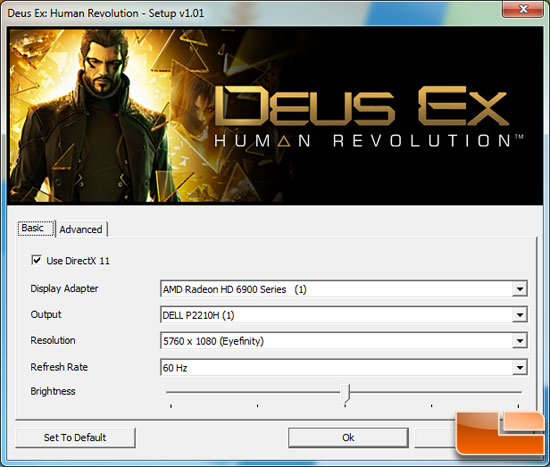Toggle the Use DirectX 11 checkbox
The image size is (550, 467).
click(x=36, y=260)
